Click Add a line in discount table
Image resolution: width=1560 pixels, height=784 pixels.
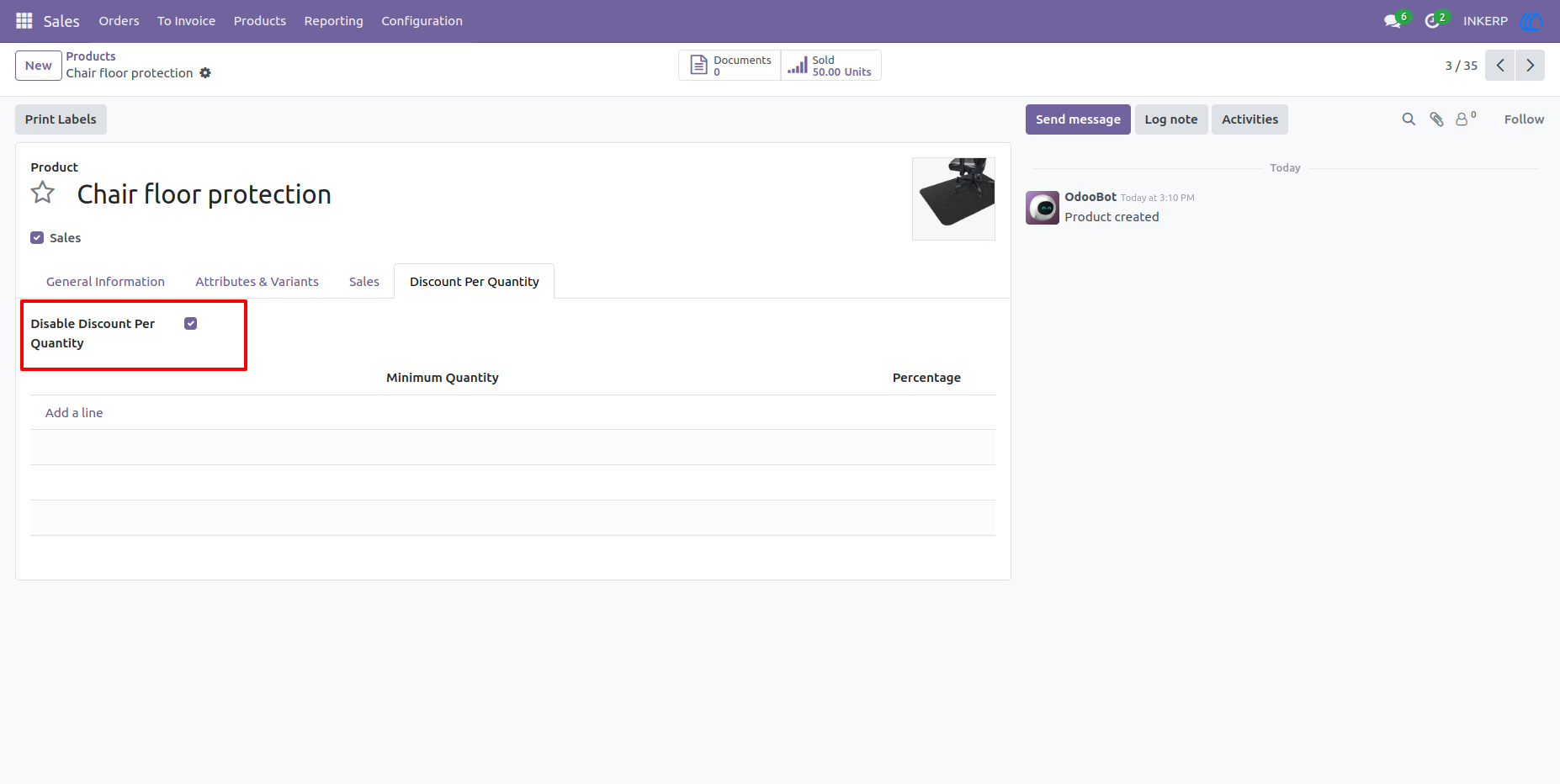coord(74,413)
